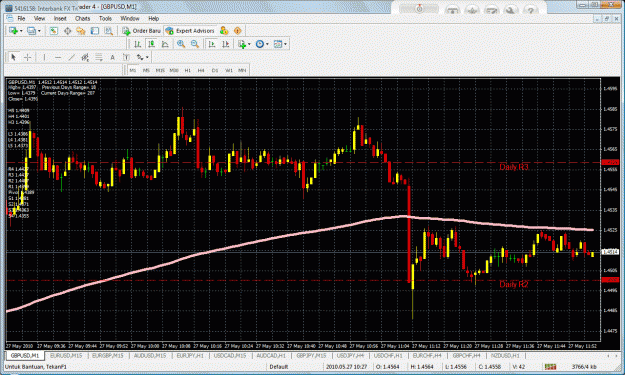Select W1 timeframe
Viewport: 625px width, 375px height.
point(229,70)
